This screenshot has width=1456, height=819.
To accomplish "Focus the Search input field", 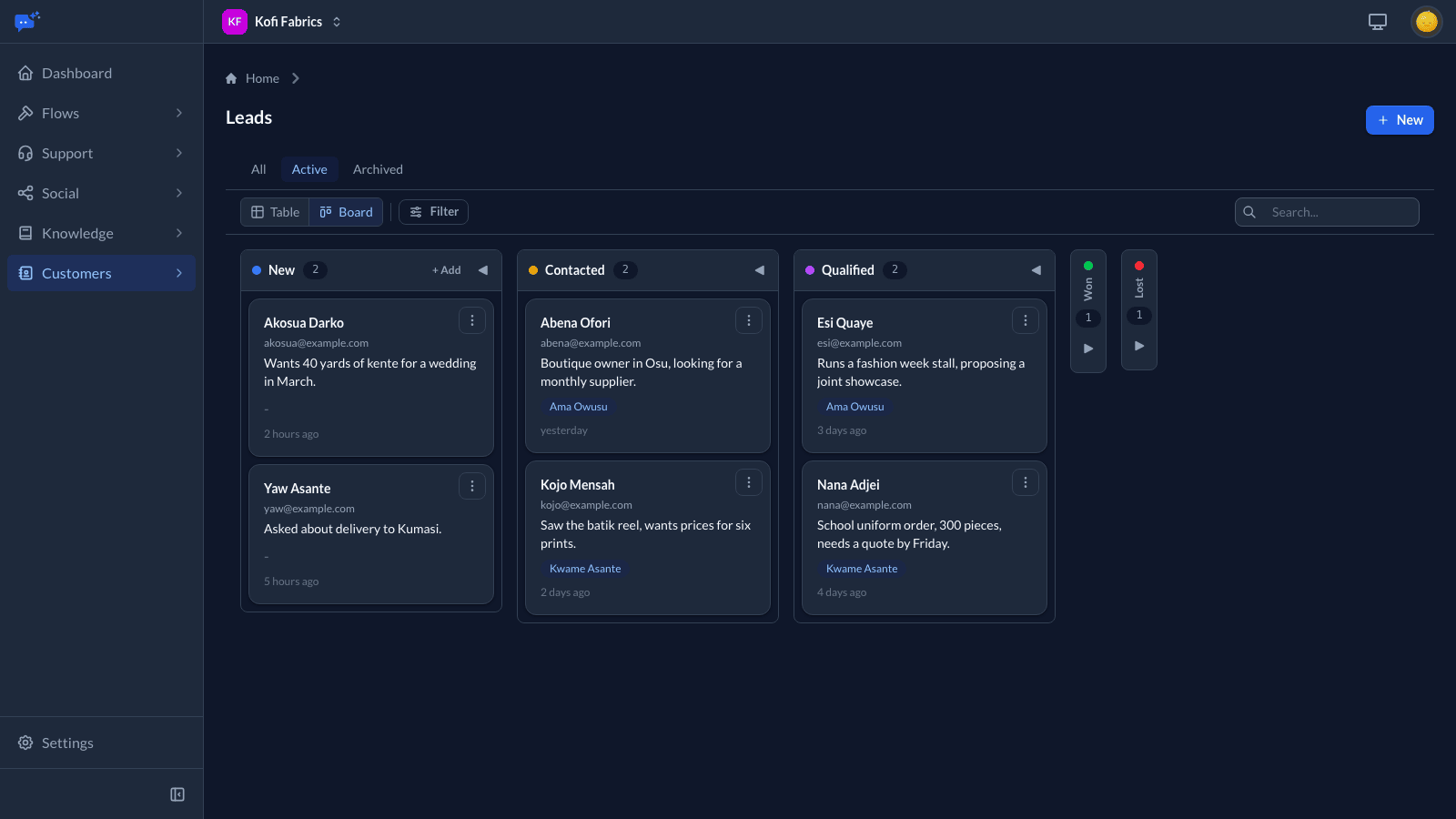I will click(x=1327, y=212).
